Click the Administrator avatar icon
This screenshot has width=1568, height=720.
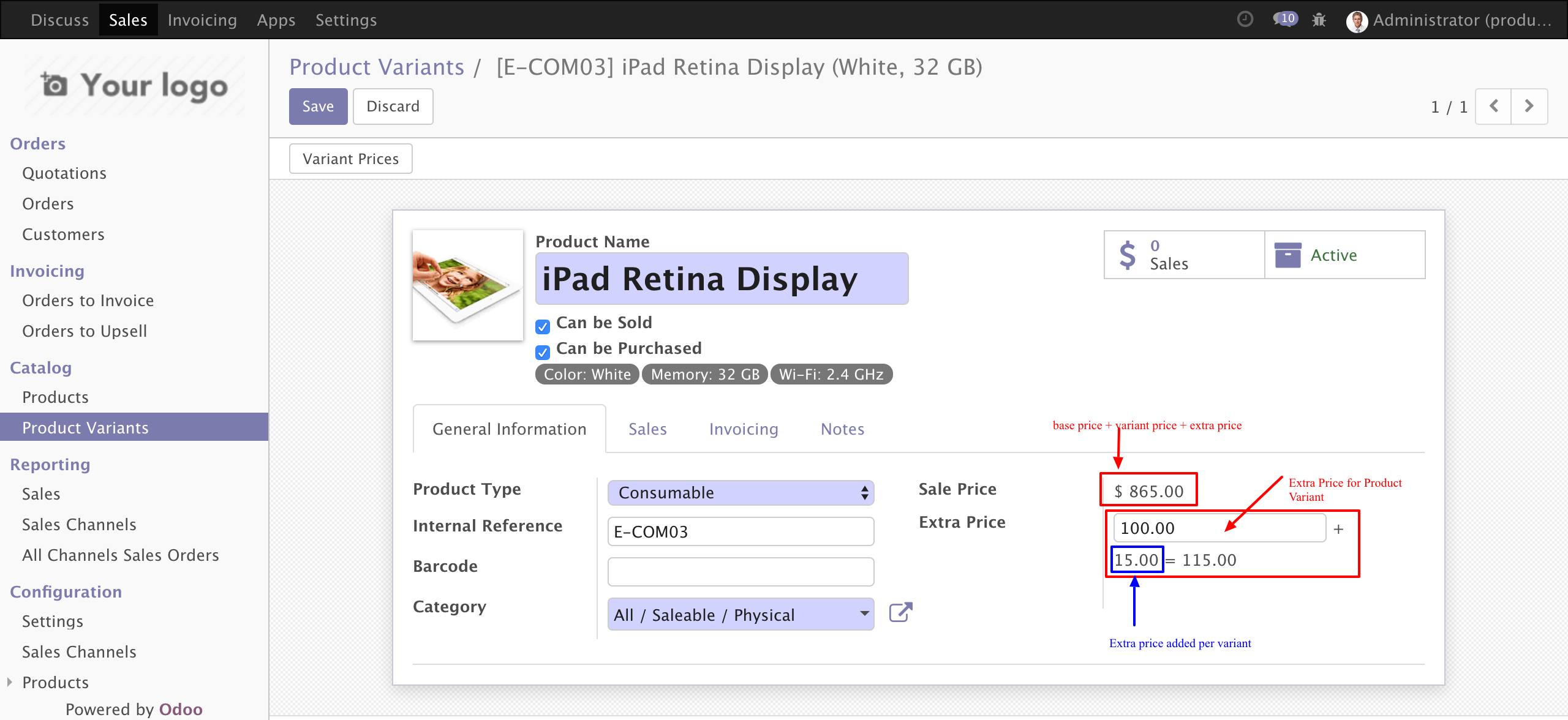click(x=1357, y=21)
